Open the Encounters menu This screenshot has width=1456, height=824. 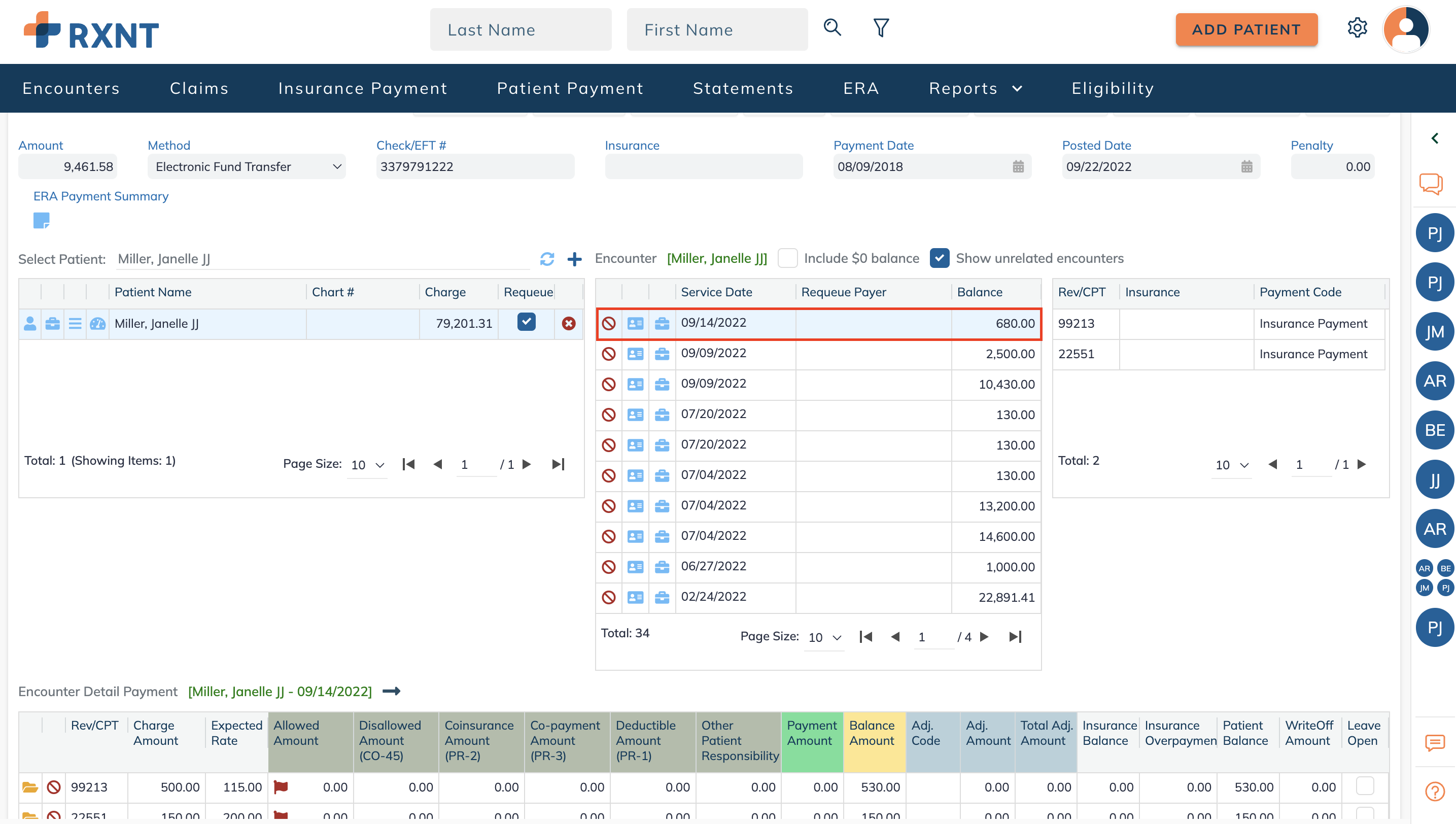[x=72, y=88]
